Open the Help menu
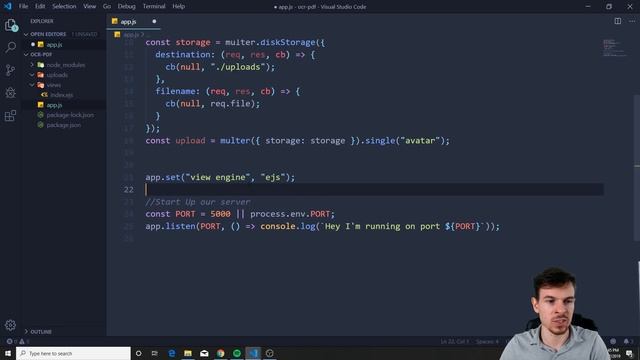 pos(178,6)
